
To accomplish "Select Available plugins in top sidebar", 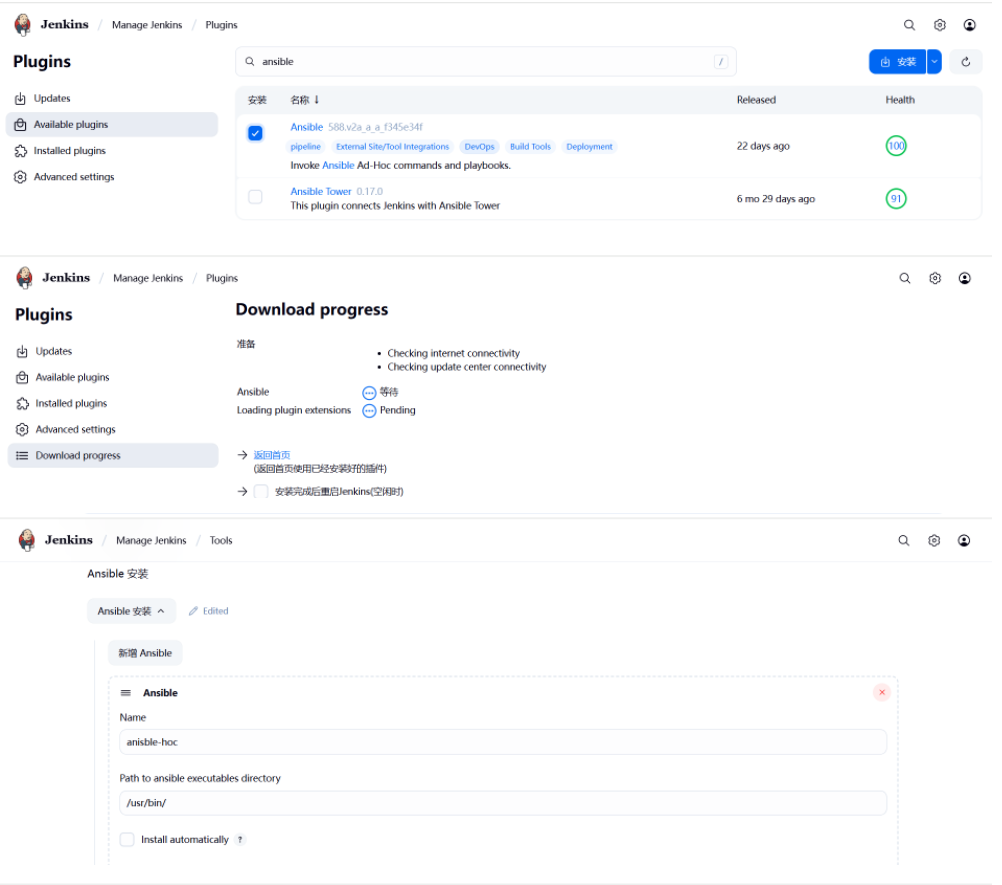I will 111,125.
